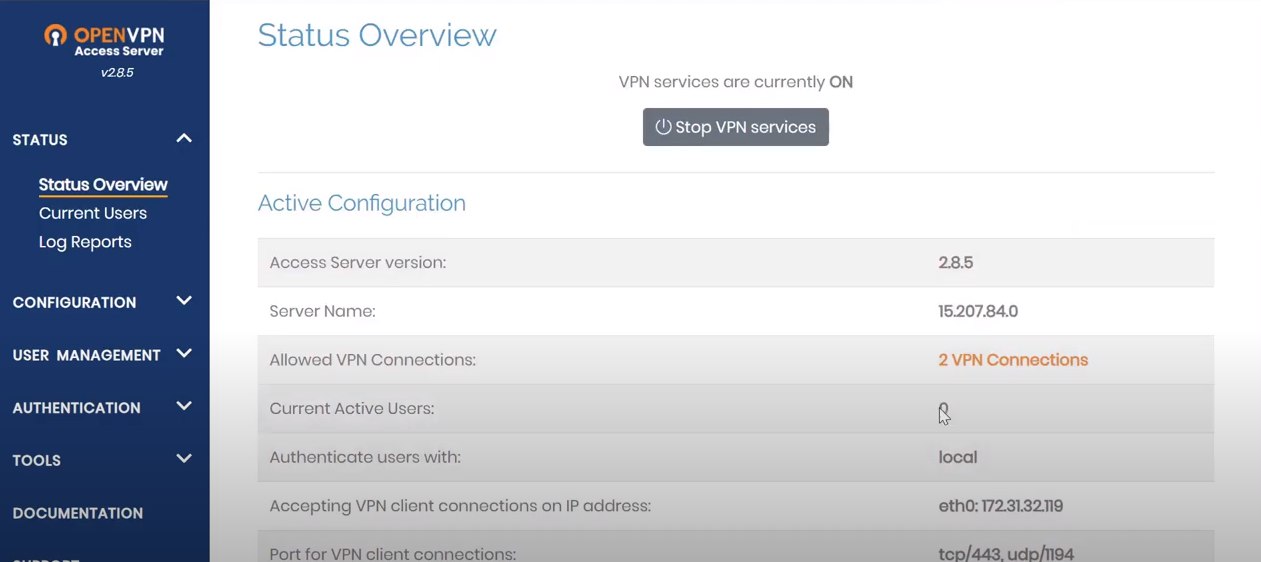
Task: Select the TOOLS menu heading
Action: [37, 461]
